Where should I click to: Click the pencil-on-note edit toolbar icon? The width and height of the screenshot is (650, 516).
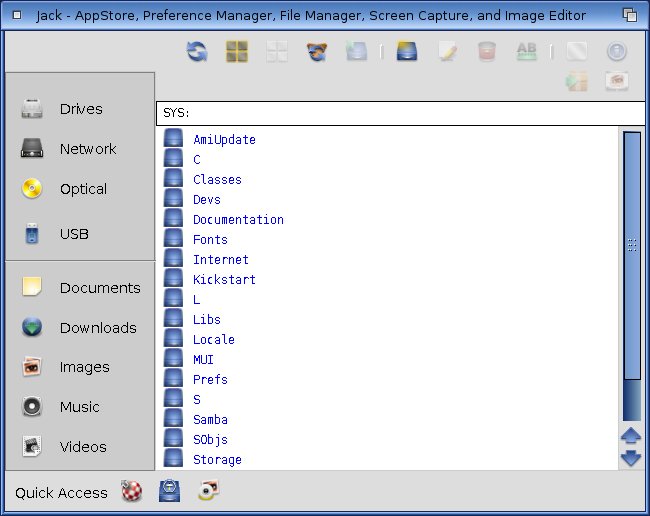447,52
